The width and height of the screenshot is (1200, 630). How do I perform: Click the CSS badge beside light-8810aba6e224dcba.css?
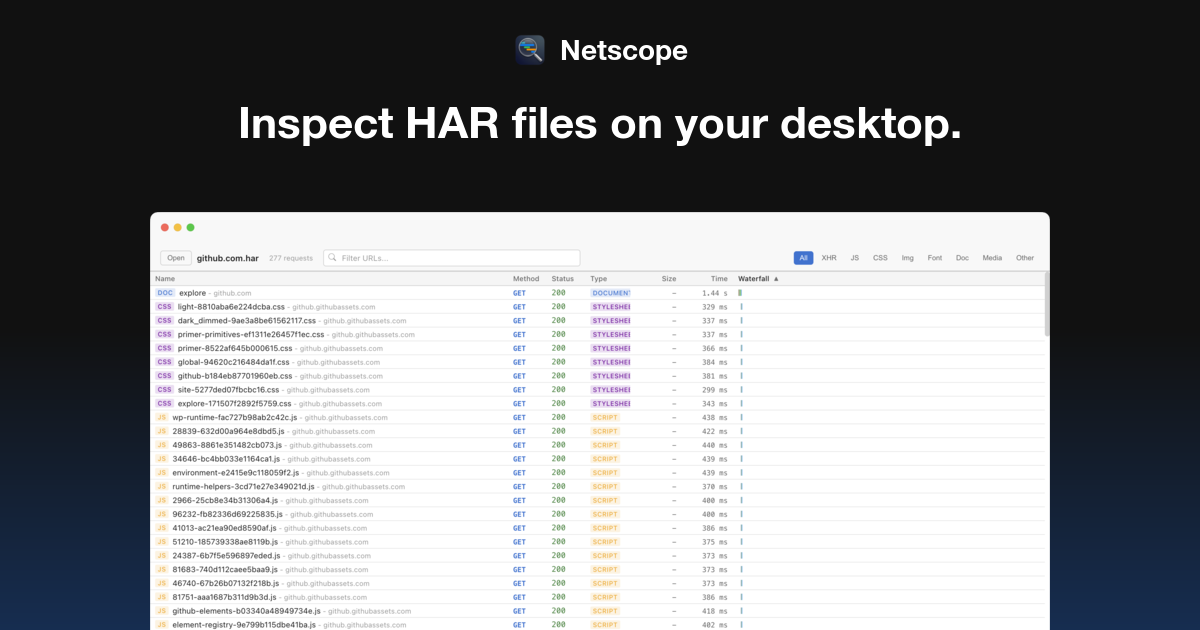pyautogui.click(x=164, y=306)
